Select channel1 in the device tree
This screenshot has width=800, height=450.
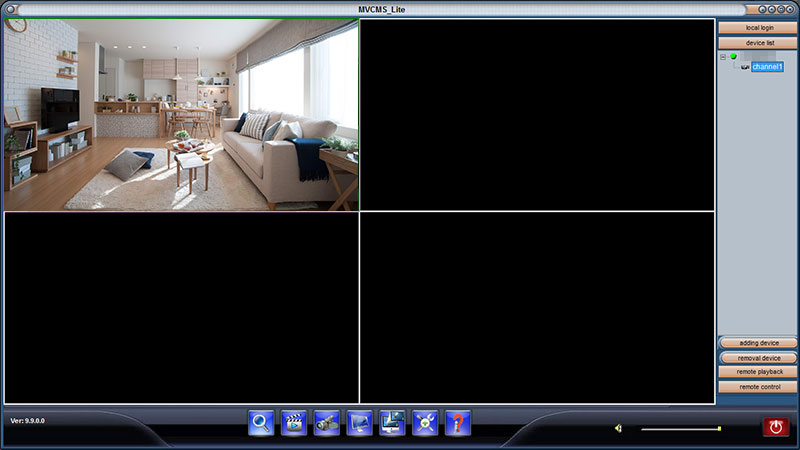(x=767, y=67)
